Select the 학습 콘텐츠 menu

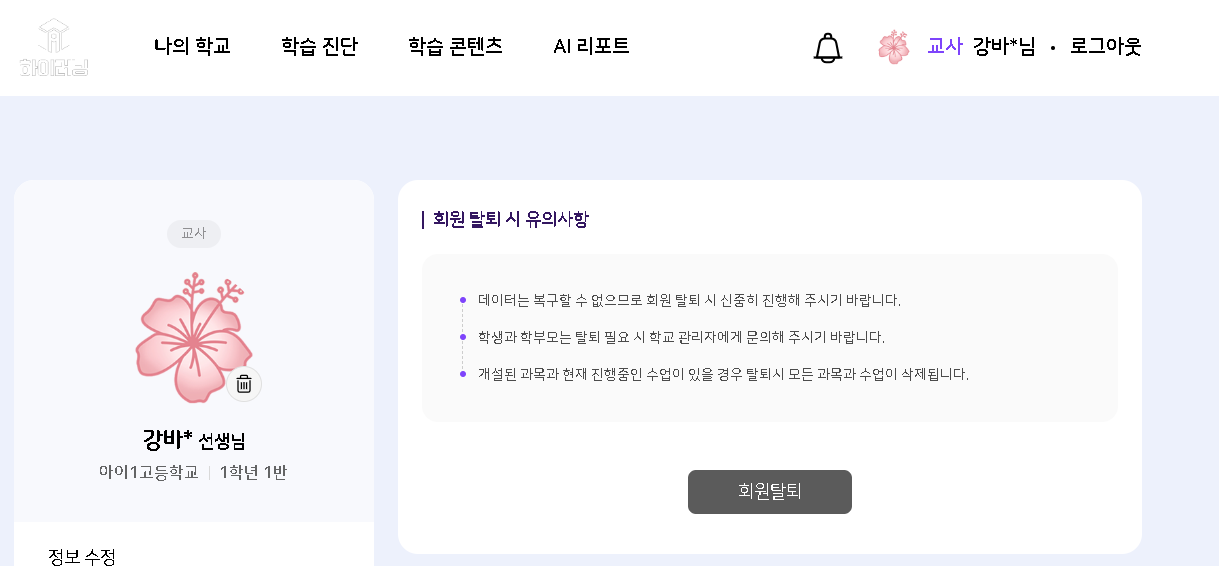(455, 46)
